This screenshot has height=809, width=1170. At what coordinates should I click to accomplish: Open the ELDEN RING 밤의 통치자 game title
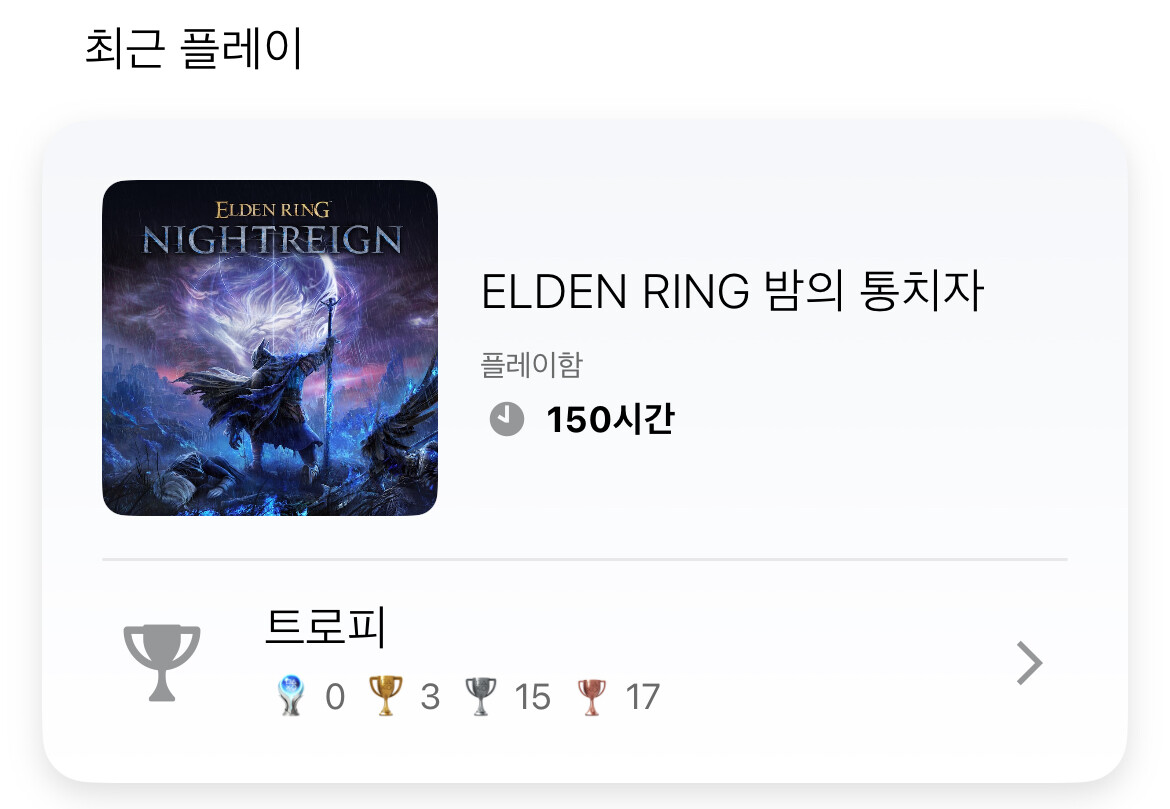tap(733, 291)
